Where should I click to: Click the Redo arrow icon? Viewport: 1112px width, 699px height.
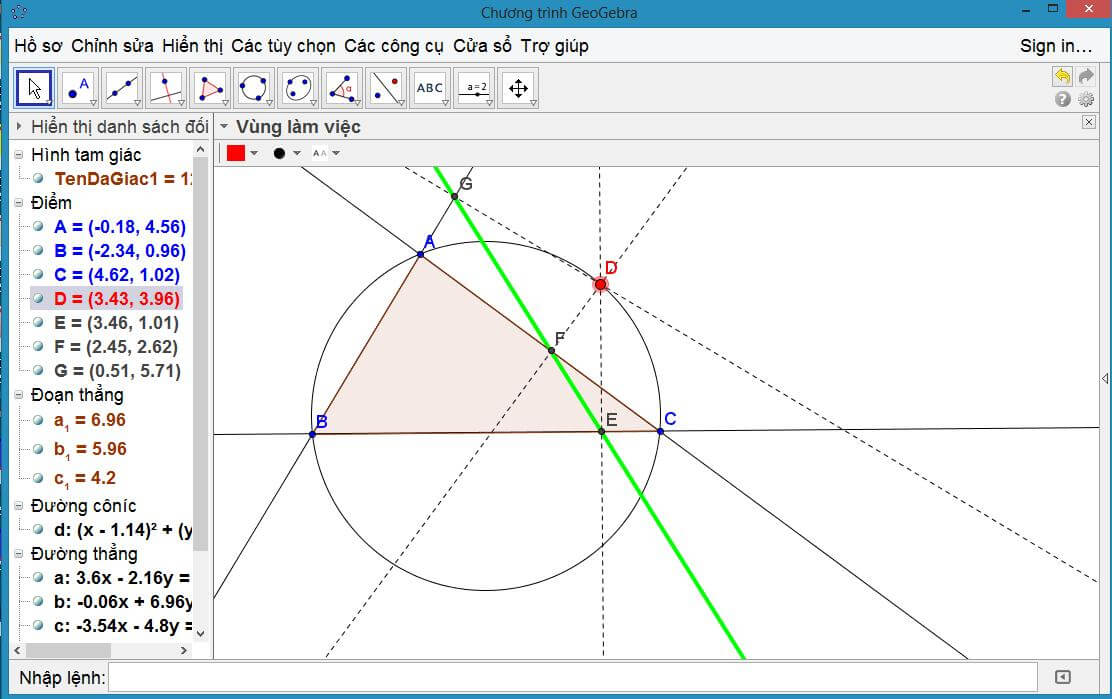1086,76
